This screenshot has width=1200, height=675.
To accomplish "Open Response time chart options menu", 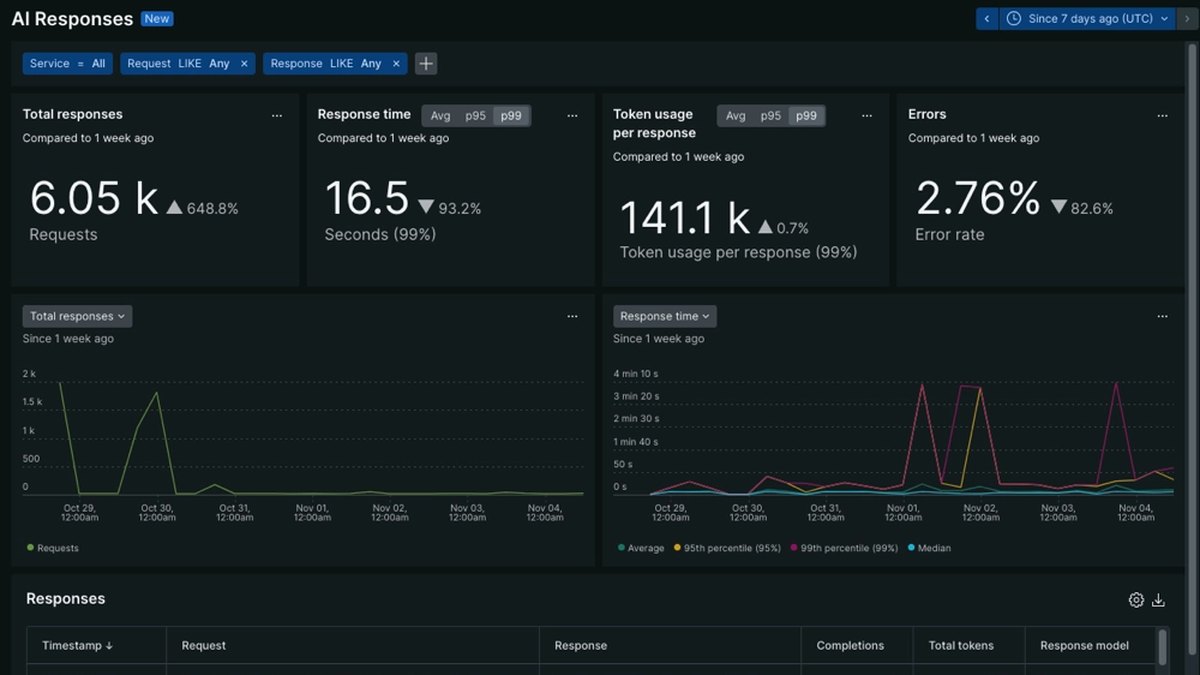I will [x=1162, y=316].
